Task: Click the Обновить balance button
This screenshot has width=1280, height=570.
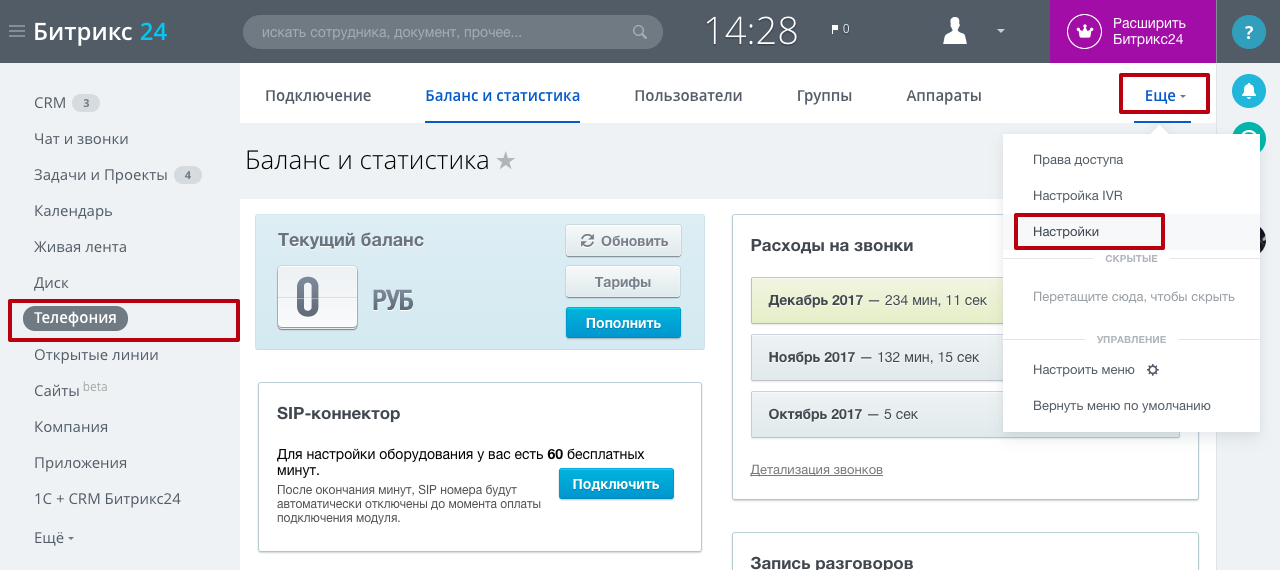Action: tap(624, 241)
